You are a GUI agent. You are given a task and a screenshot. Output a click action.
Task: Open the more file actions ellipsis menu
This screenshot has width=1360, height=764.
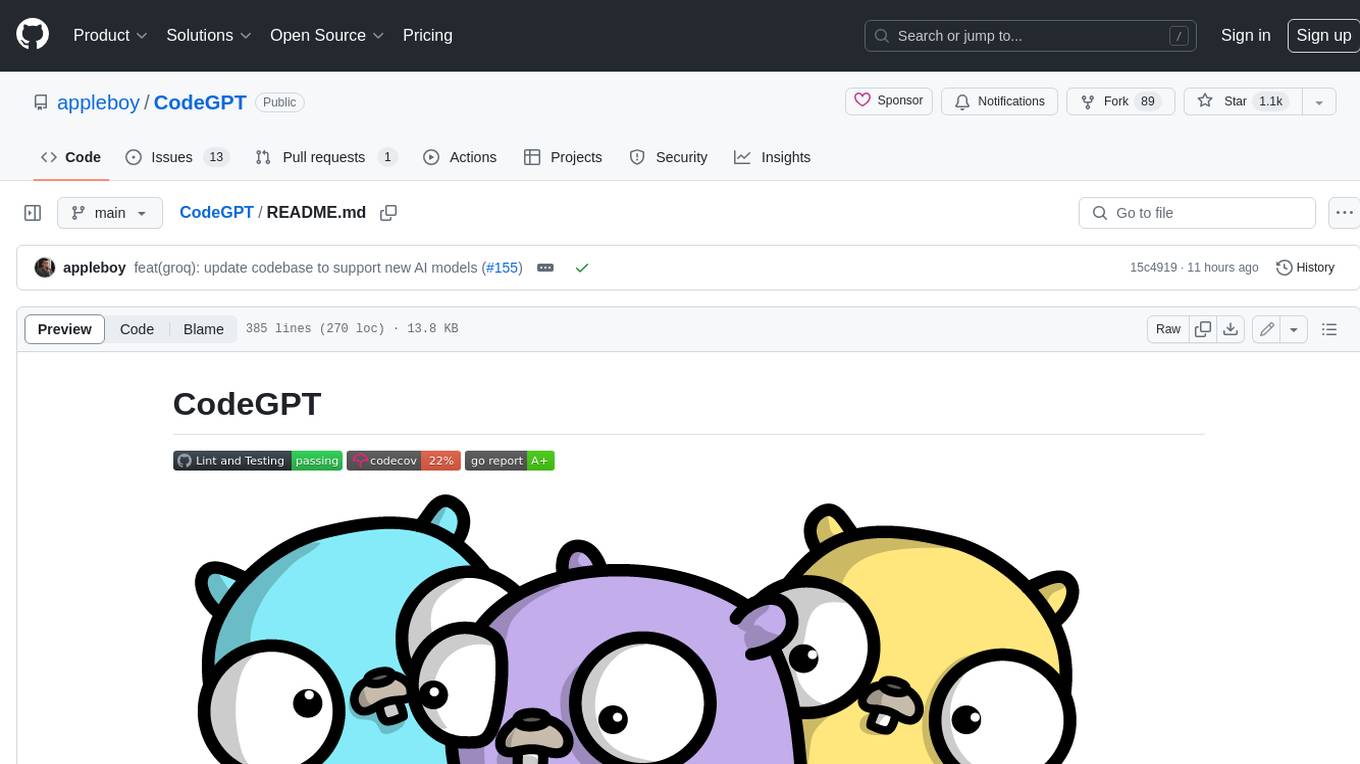pos(1345,213)
